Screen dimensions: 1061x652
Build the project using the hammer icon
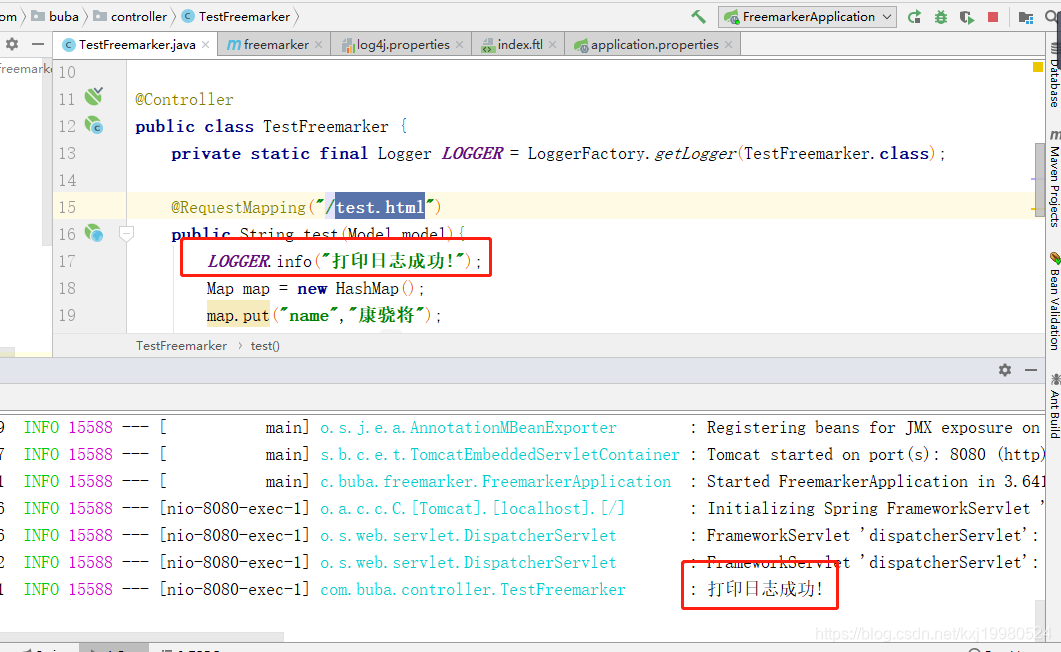(699, 16)
